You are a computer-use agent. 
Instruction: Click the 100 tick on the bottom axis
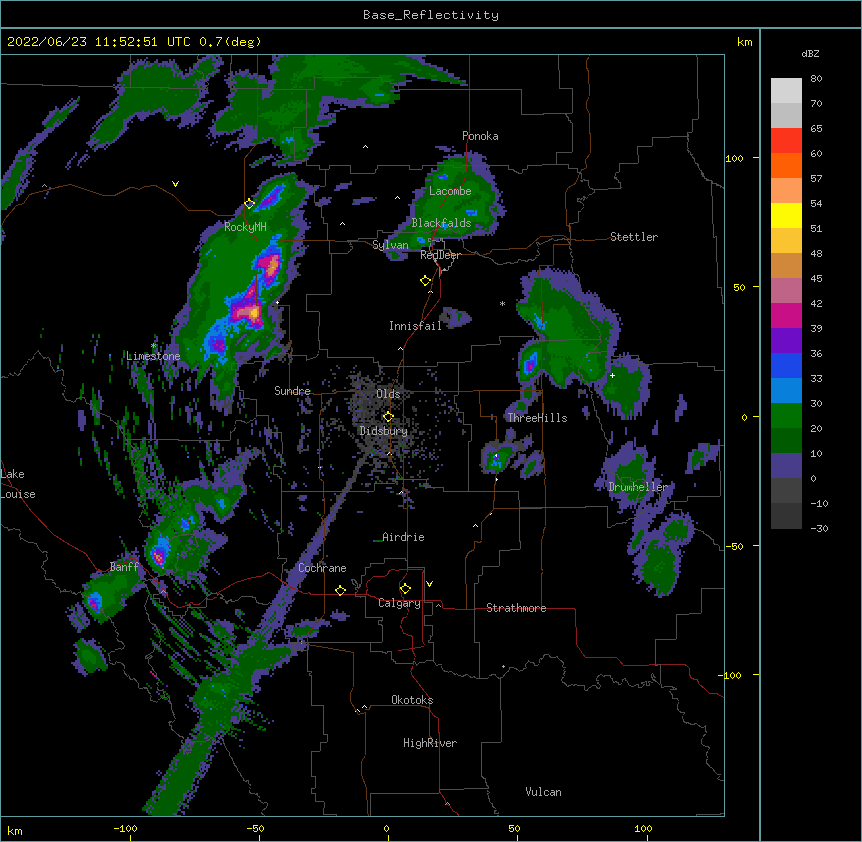coord(643,828)
